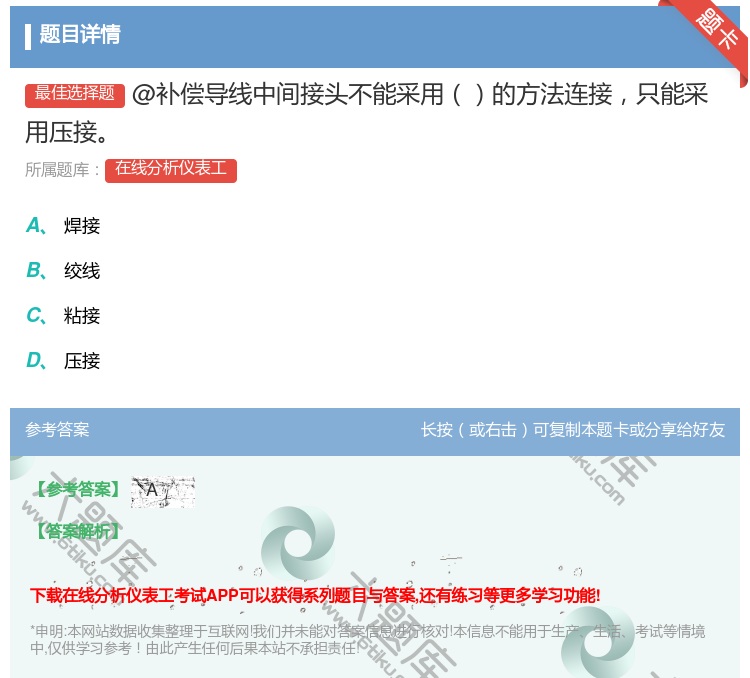Click the 【参考答案】 green label
The height and width of the screenshot is (678, 750).
coord(78,489)
